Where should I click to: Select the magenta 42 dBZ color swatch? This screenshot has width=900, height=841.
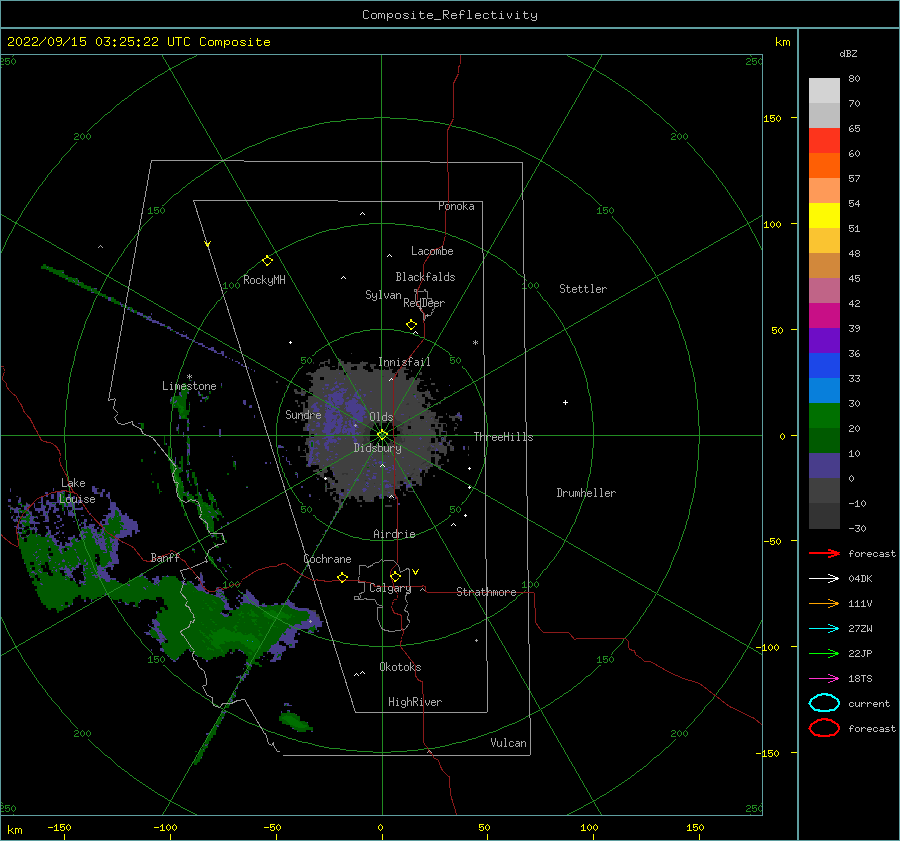[x=824, y=315]
